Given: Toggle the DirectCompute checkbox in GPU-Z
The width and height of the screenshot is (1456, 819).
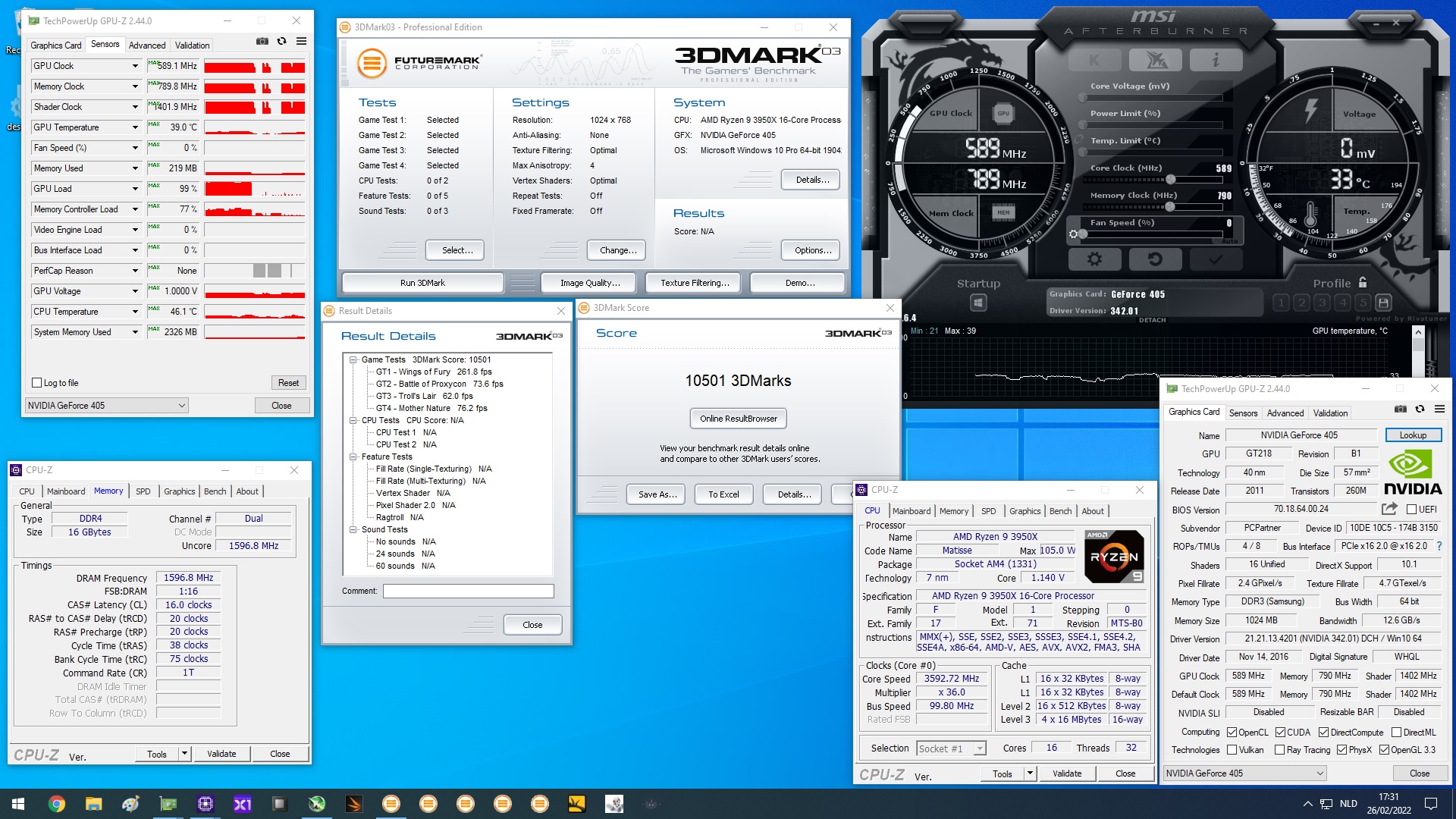Looking at the screenshot, I should click(1323, 733).
